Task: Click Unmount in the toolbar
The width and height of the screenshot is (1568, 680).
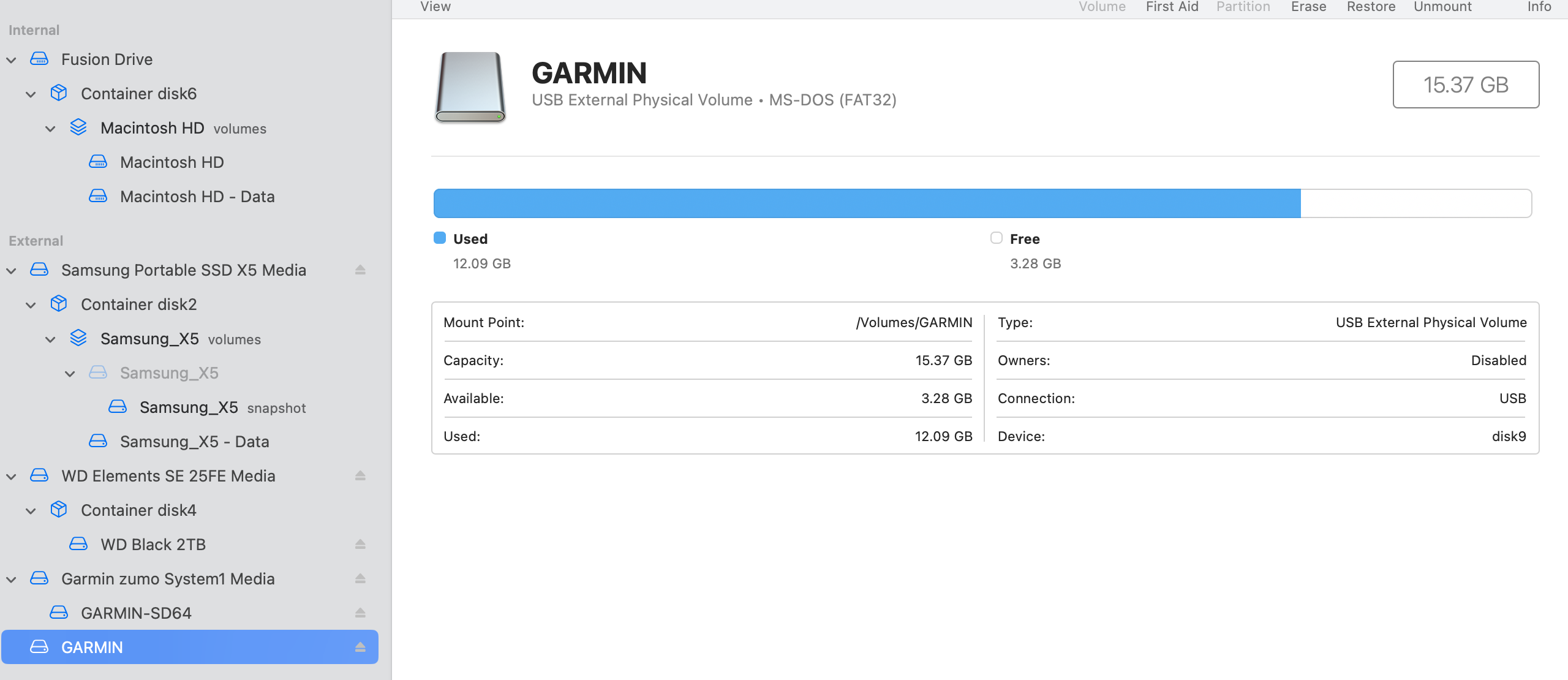Action: [x=1442, y=6]
